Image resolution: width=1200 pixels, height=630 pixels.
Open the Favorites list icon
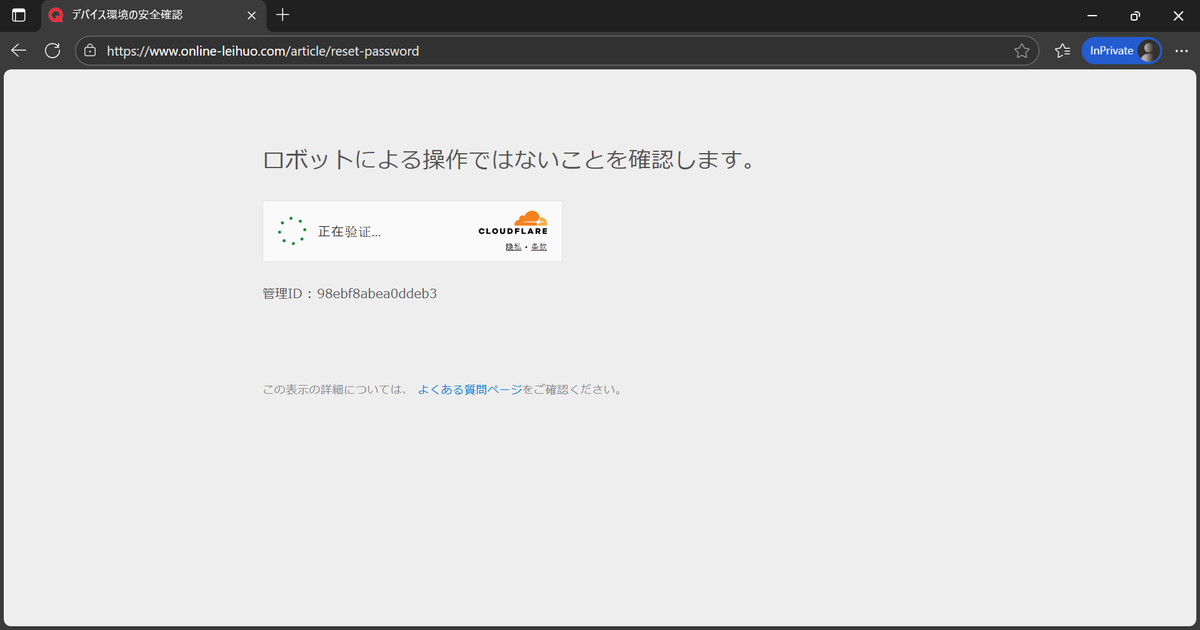(1062, 50)
